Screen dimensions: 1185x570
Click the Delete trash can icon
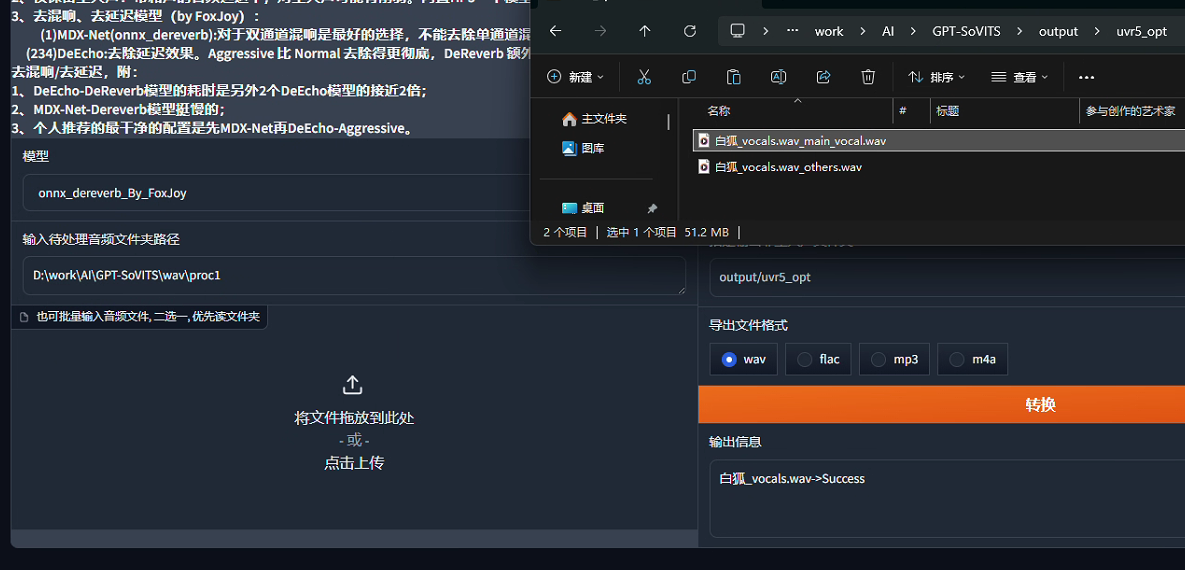868,77
